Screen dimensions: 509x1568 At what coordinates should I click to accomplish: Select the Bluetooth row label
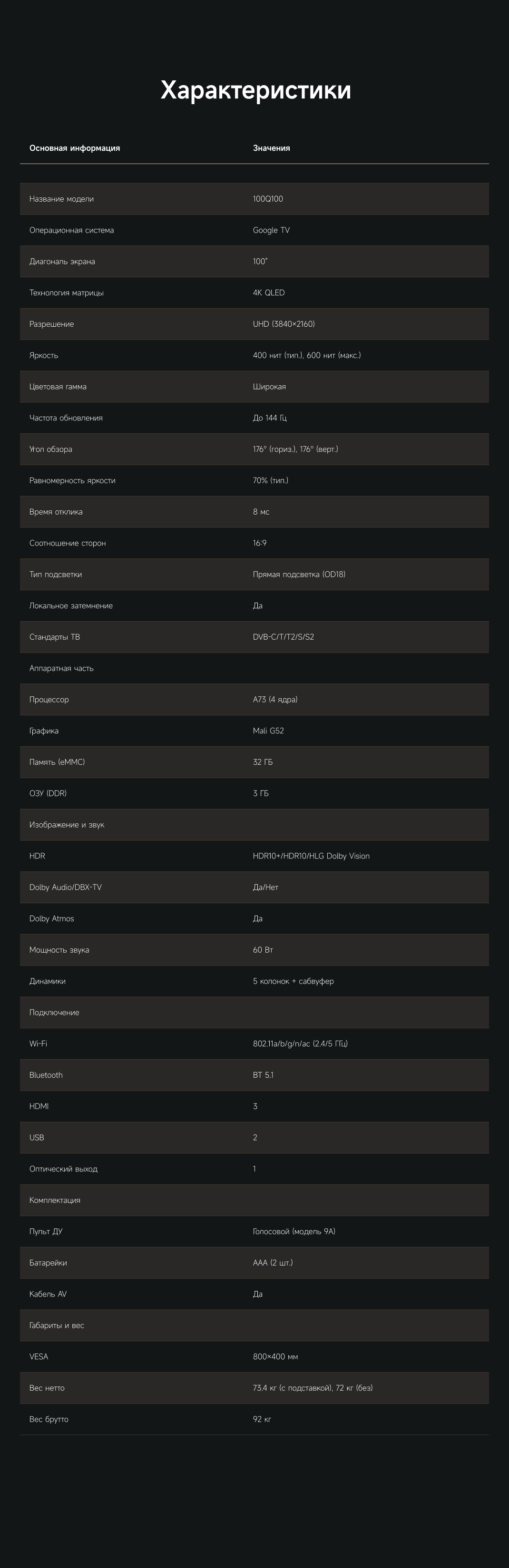pos(46,1075)
